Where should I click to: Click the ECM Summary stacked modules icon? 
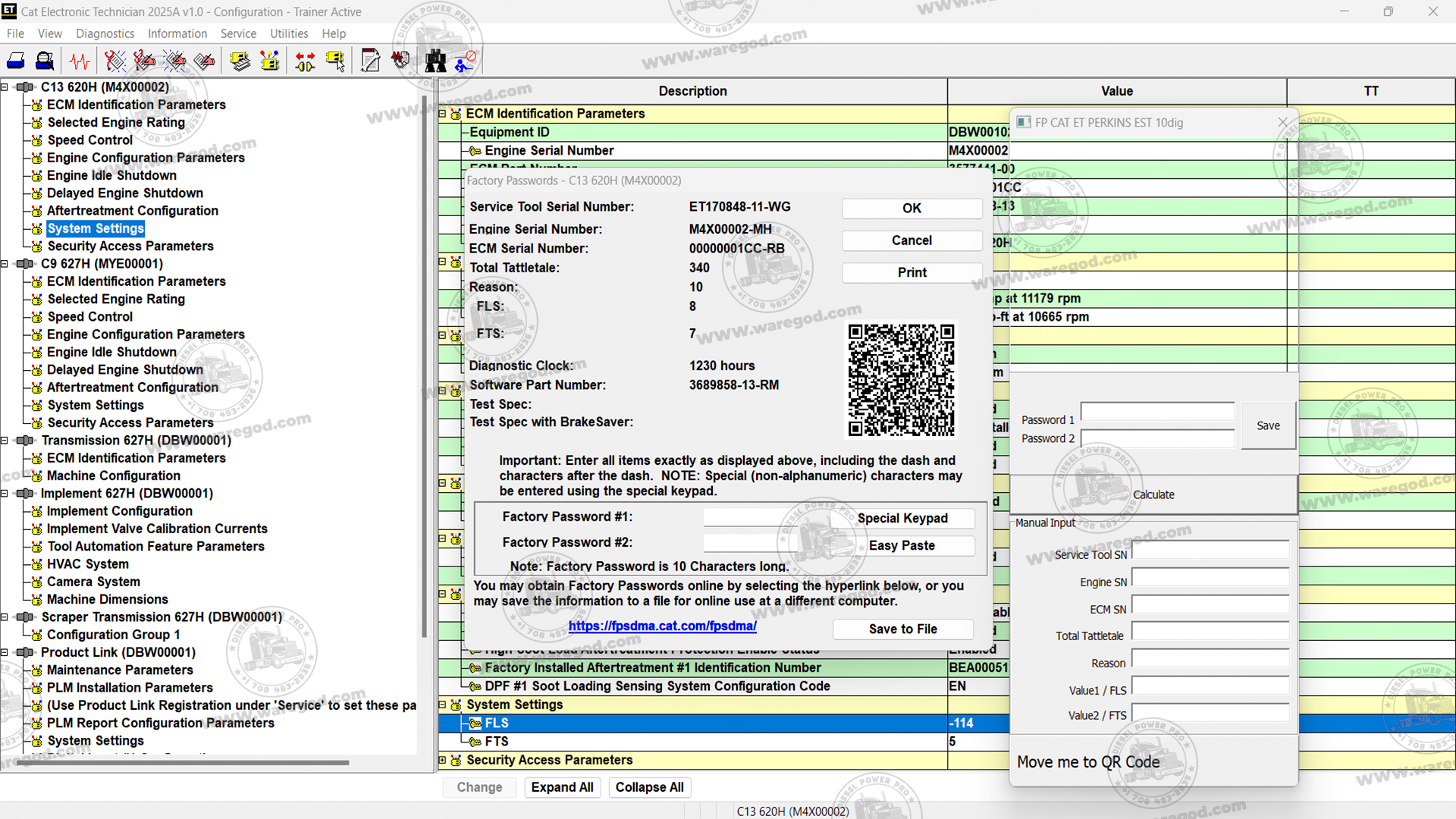pyautogui.click(x=240, y=61)
